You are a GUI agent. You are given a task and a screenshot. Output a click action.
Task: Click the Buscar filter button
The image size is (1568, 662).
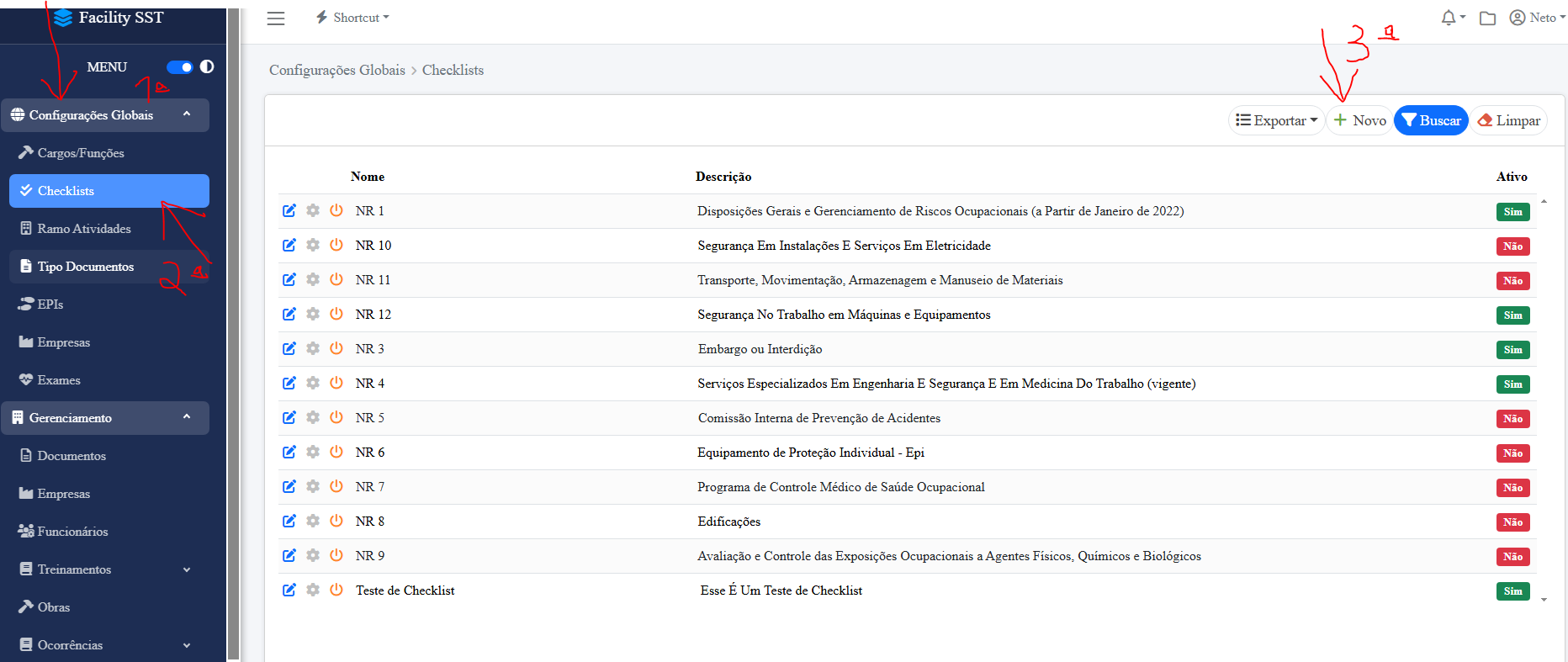(x=1431, y=120)
